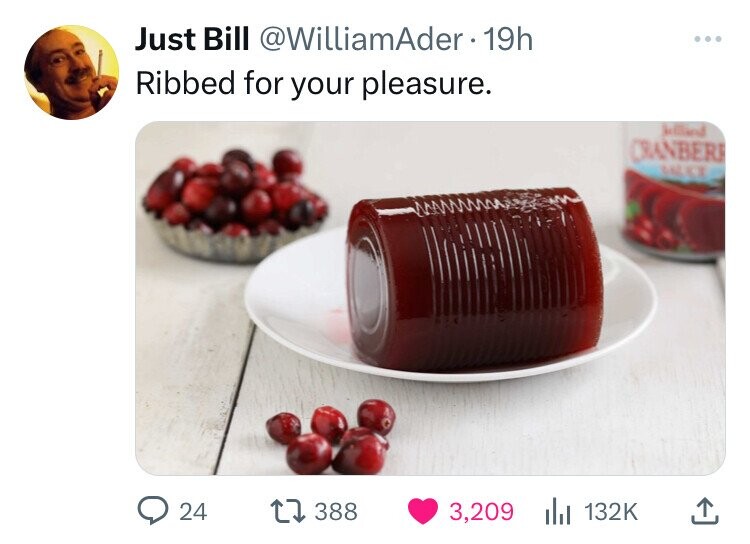This screenshot has height=544, width=750.
Task: Click the retweet count 388
Action: click(336, 511)
